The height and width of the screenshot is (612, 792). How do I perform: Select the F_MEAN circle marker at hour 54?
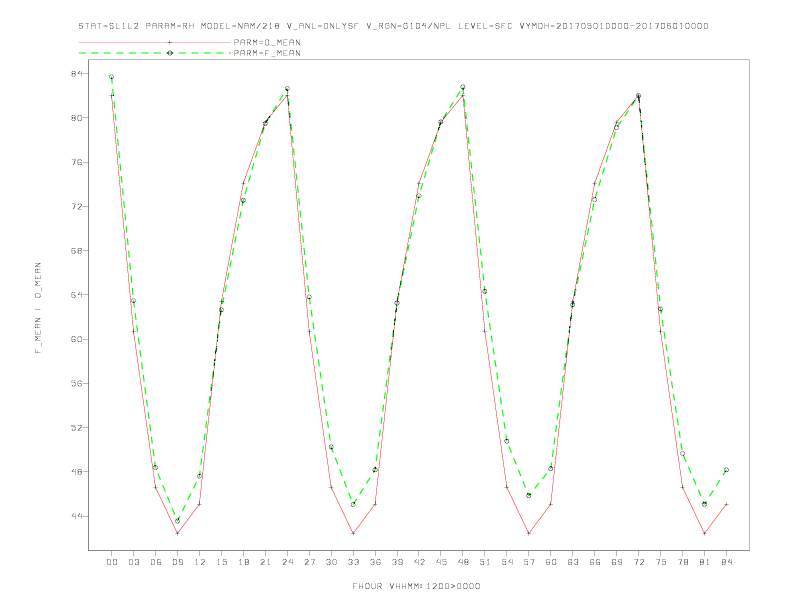click(507, 441)
